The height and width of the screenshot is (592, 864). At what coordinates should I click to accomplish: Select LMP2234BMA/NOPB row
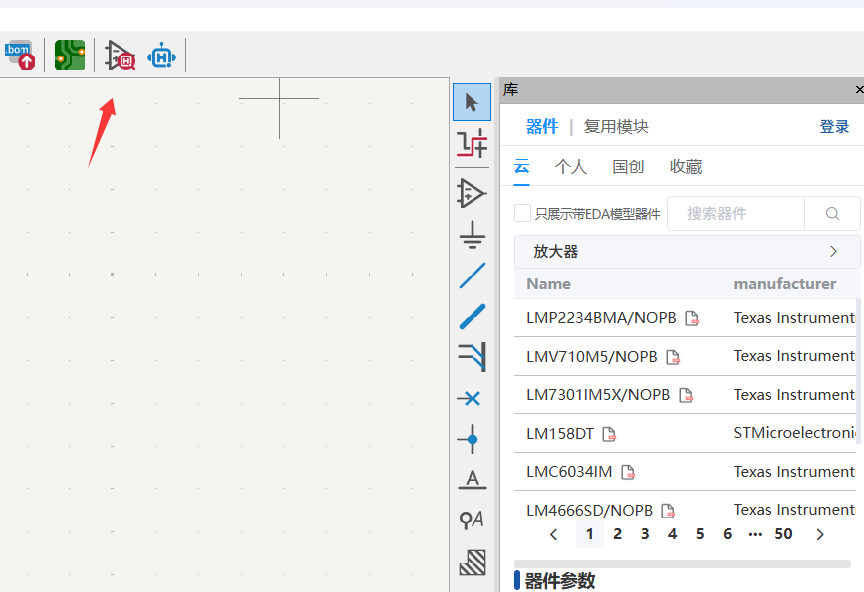(x=685, y=318)
